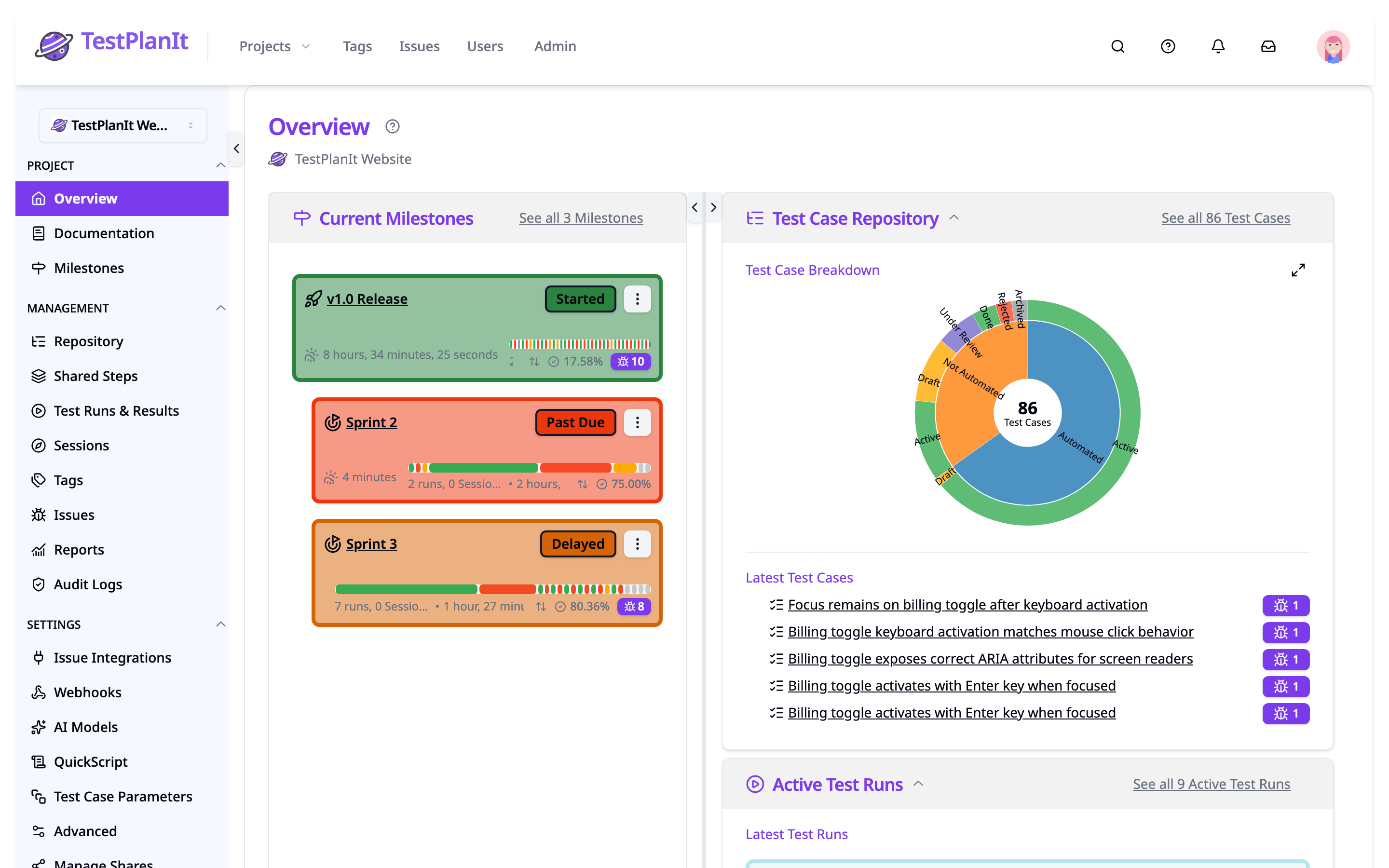Viewport: 1389px width, 868px height.
Task: Open Admin in top navigation
Action: point(555,46)
